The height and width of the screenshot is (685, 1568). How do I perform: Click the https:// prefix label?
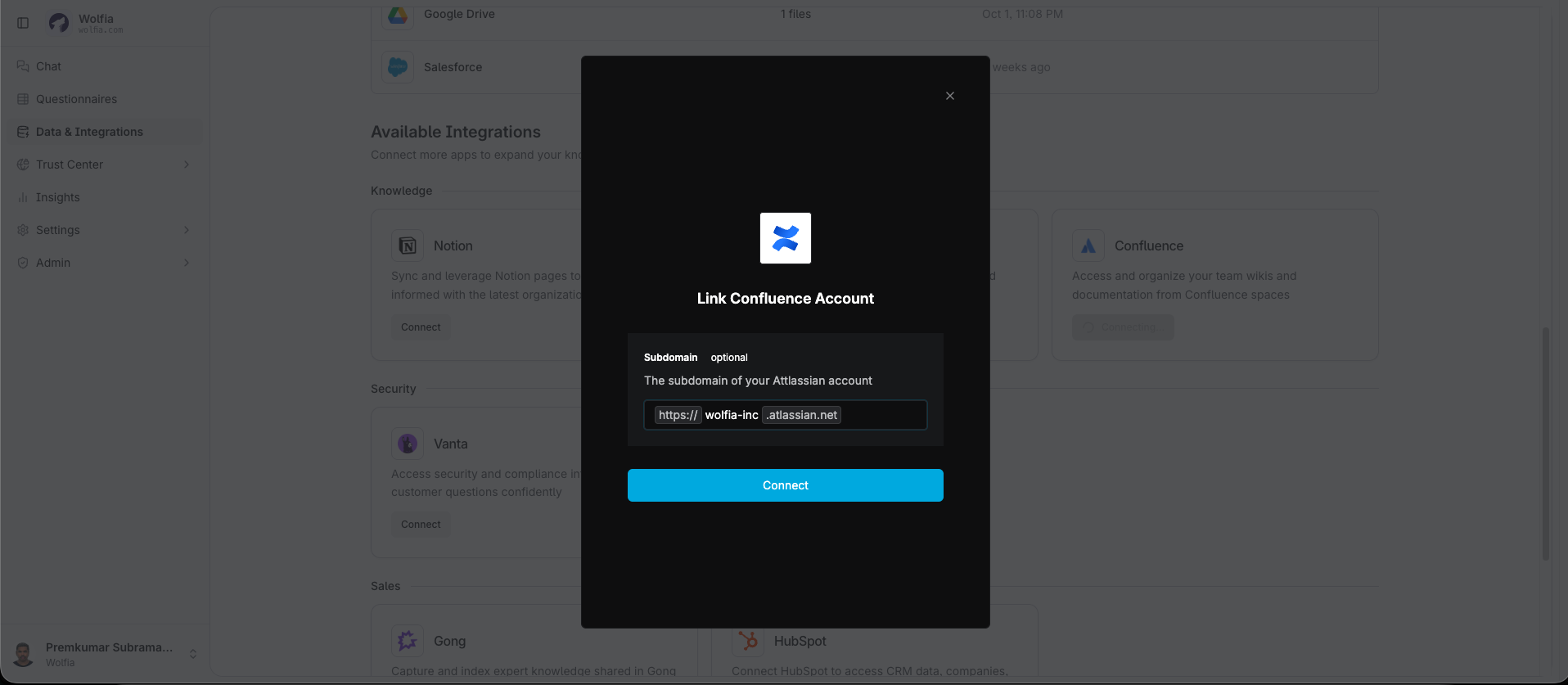click(678, 415)
